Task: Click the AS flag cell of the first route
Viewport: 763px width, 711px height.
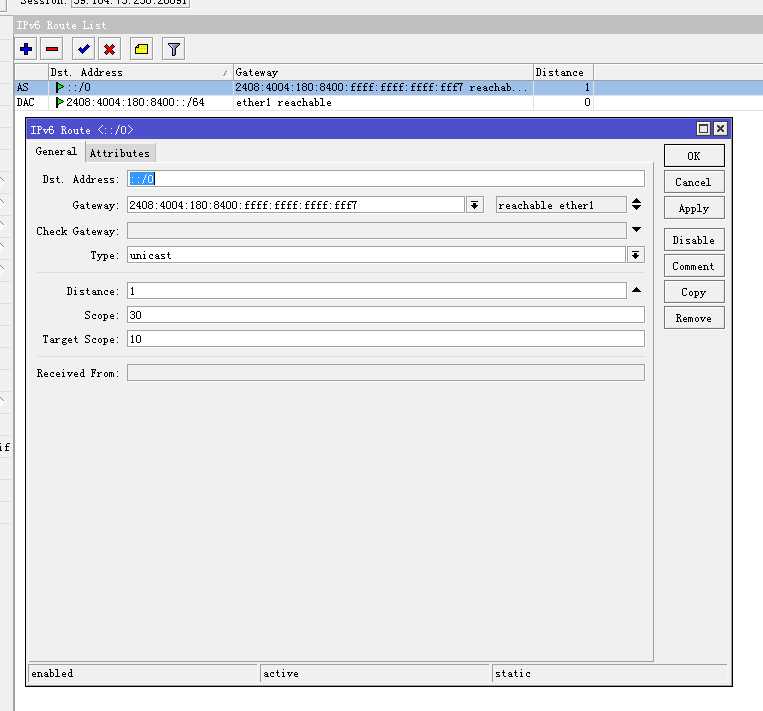Action: tap(31, 87)
